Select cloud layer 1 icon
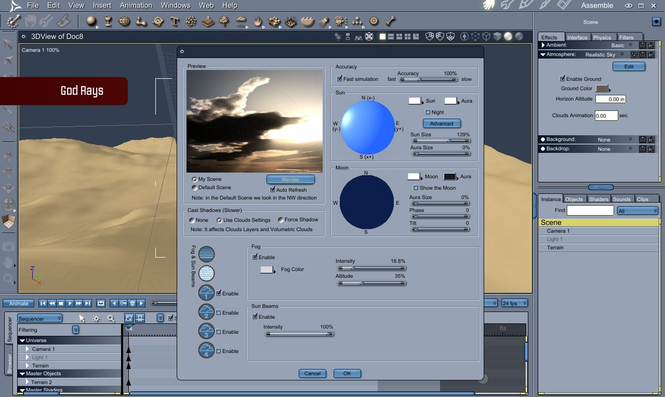The width and height of the screenshot is (665, 397). (207, 293)
